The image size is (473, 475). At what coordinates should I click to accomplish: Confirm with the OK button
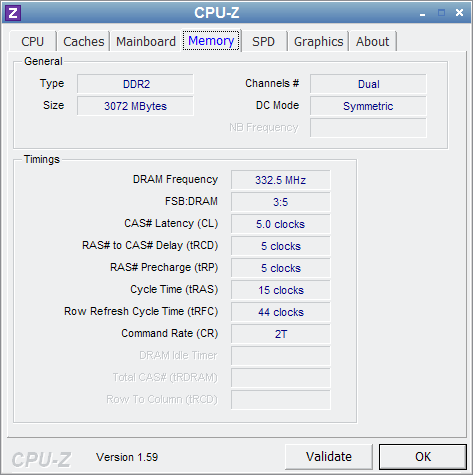(x=423, y=457)
